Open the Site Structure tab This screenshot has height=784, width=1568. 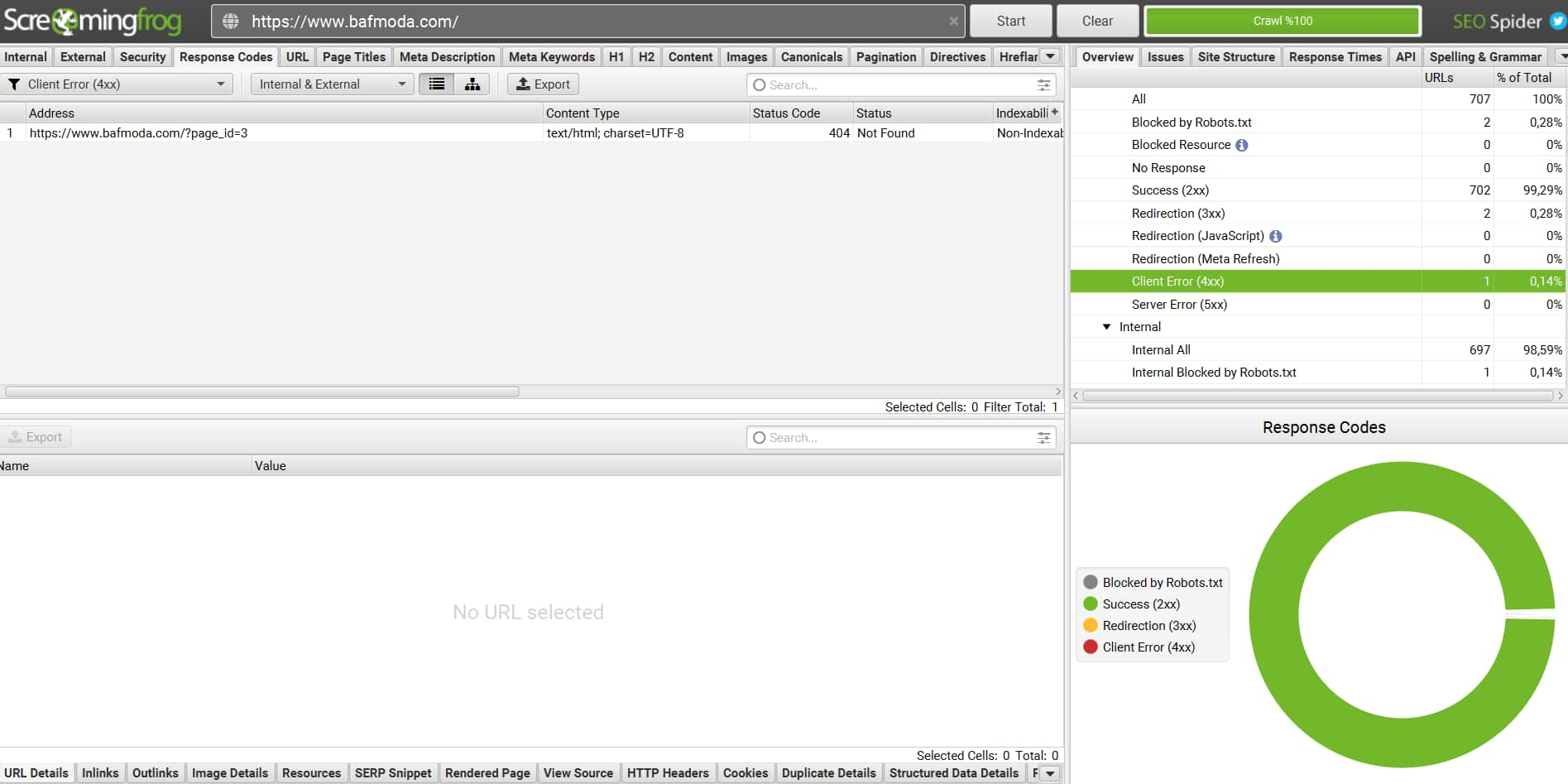1236,56
